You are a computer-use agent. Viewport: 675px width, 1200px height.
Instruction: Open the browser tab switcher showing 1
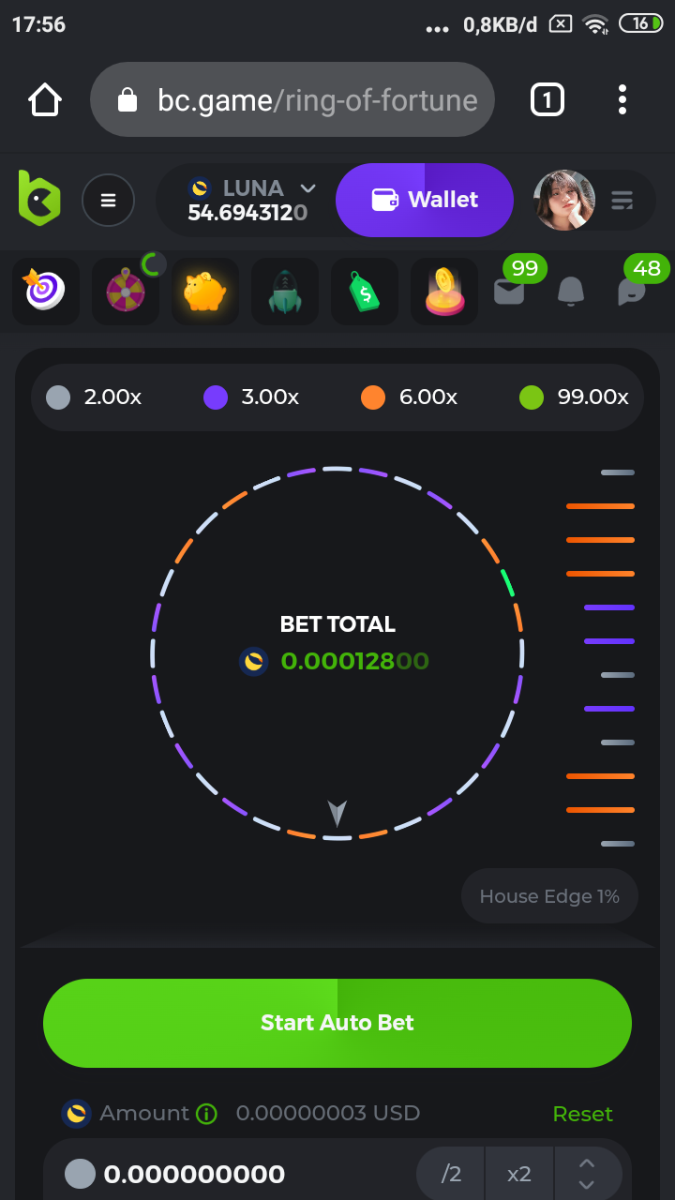(x=546, y=100)
